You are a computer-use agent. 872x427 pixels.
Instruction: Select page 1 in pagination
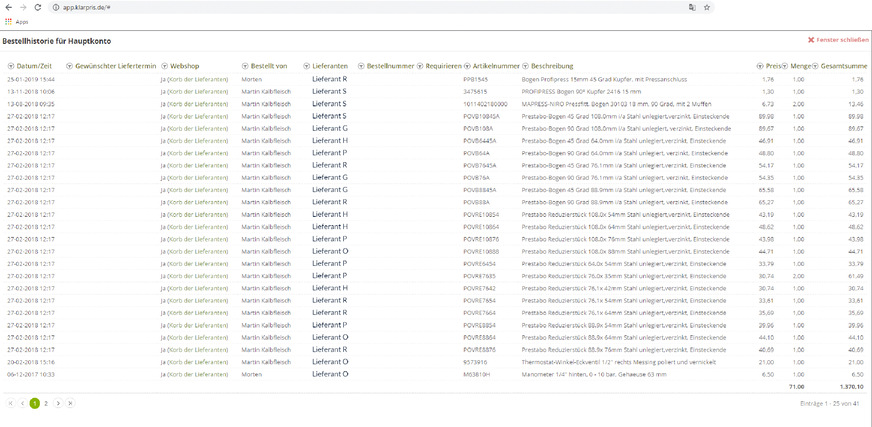click(34, 404)
